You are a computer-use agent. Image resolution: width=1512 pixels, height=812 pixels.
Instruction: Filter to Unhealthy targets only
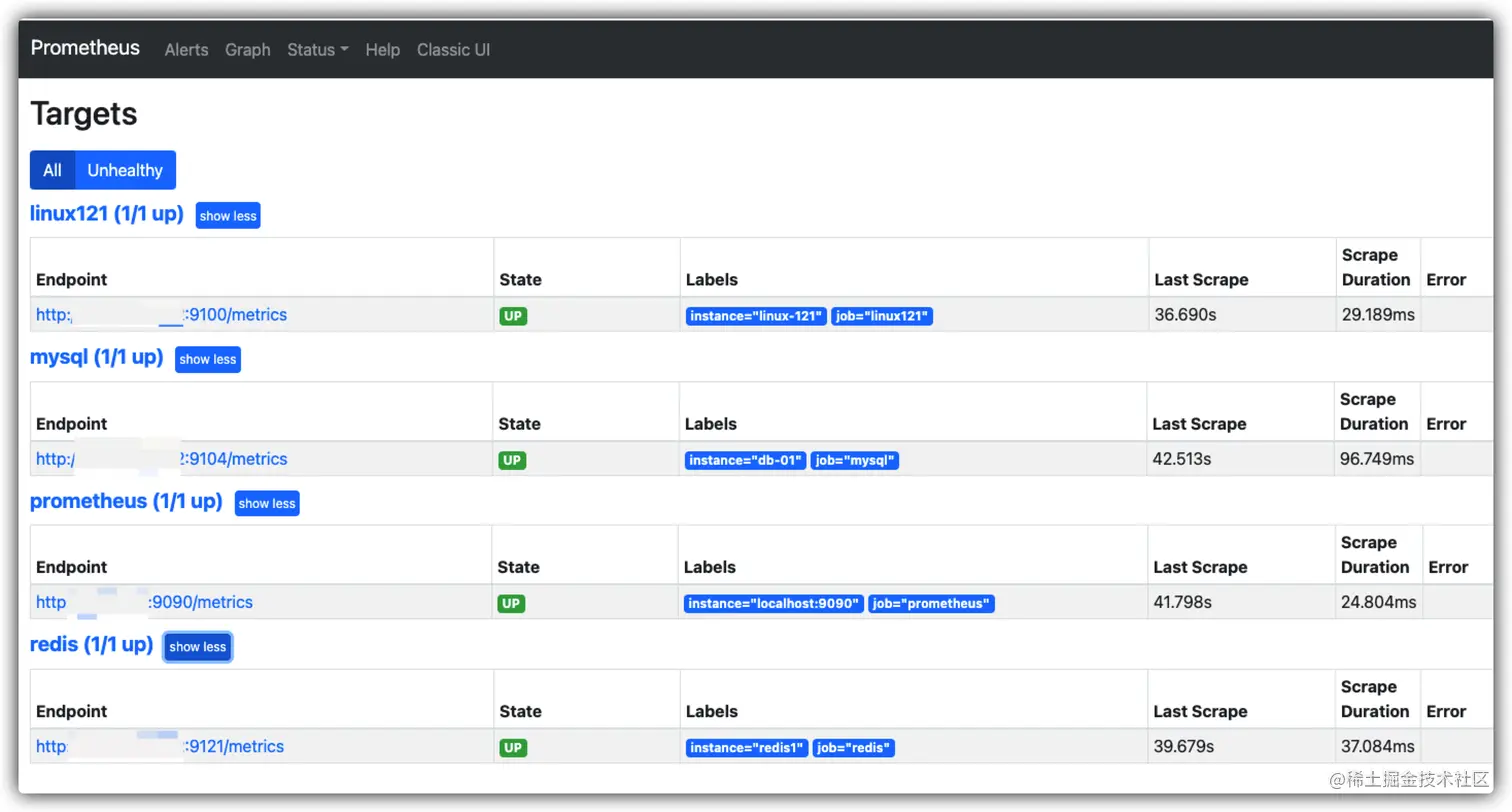125,170
